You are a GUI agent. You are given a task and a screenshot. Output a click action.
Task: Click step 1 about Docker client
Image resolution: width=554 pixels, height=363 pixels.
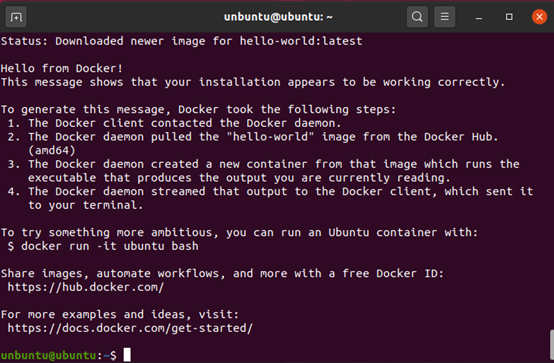pyautogui.click(x=175, y=123)
